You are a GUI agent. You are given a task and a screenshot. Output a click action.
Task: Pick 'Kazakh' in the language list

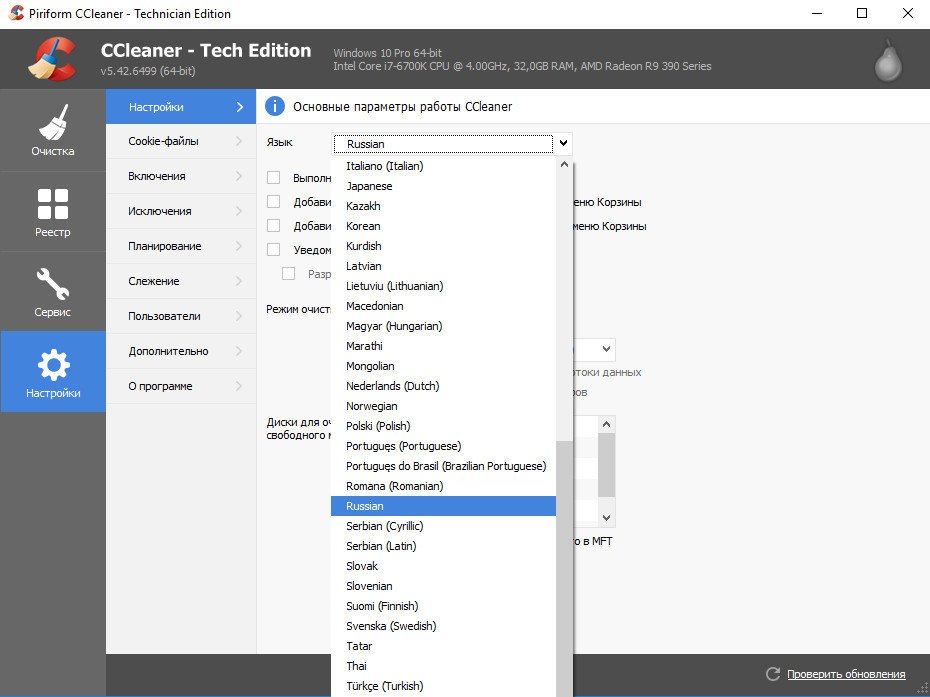coord(444,206)
